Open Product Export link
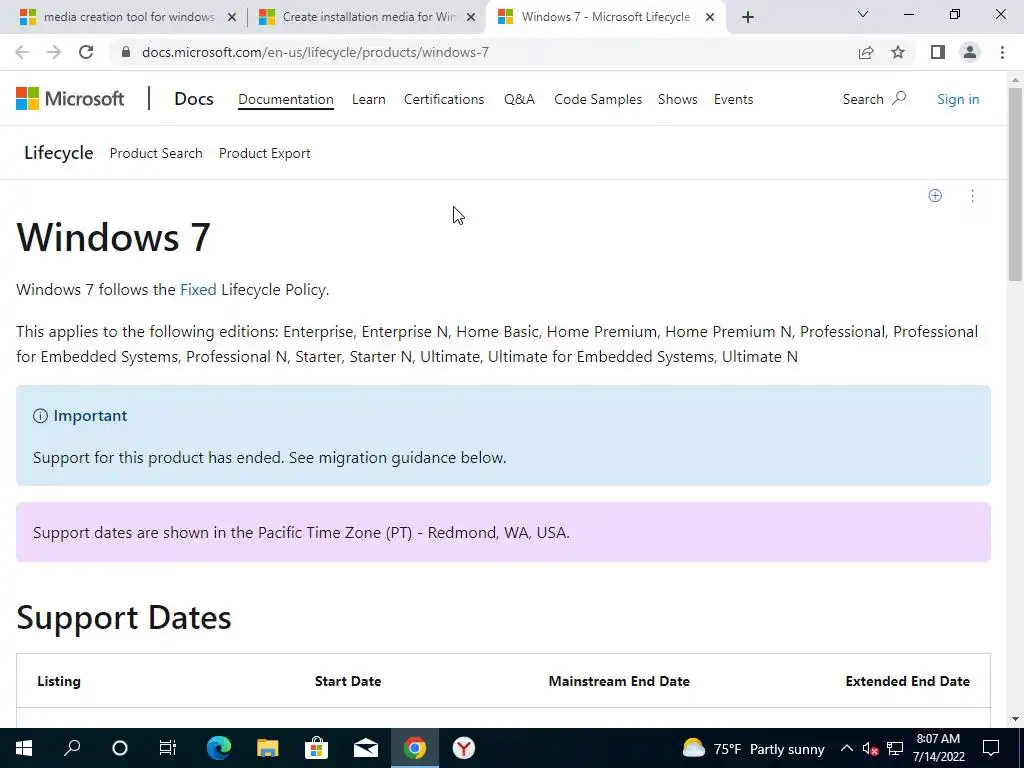1024x768 pixels. [x=264, y=153]
